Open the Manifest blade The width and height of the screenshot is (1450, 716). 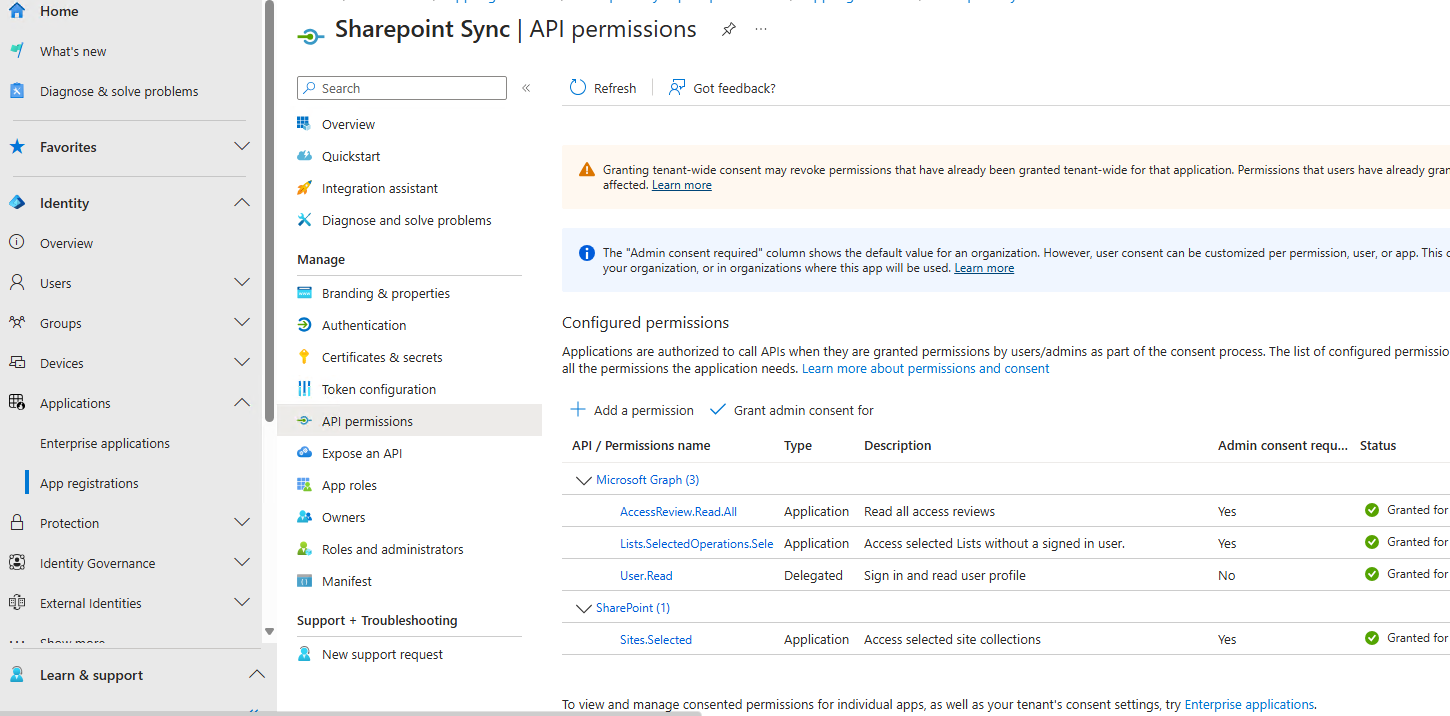(346, 581)
